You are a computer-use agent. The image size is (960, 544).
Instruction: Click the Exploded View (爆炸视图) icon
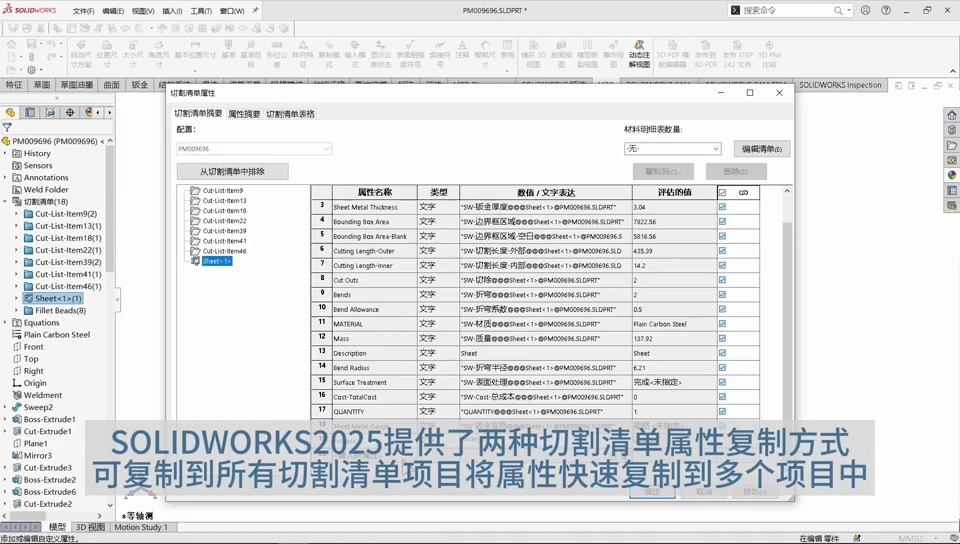point(613,54)
